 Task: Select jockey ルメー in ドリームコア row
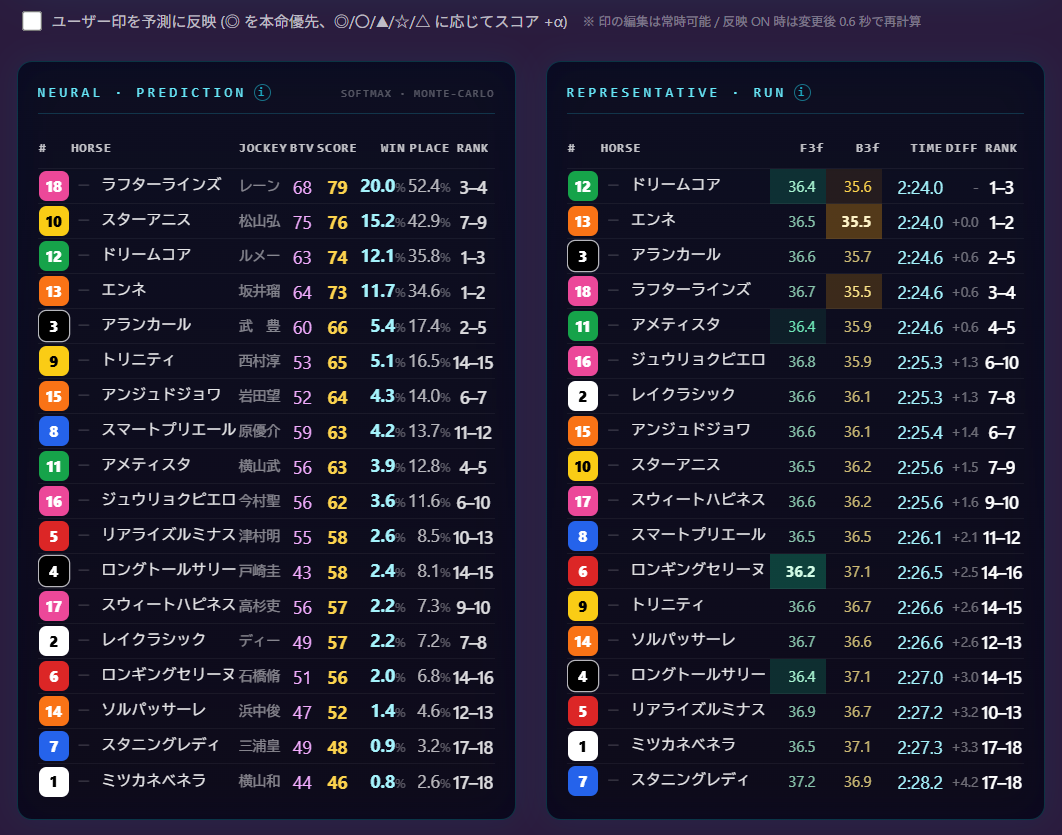click(x=259, y=256)
